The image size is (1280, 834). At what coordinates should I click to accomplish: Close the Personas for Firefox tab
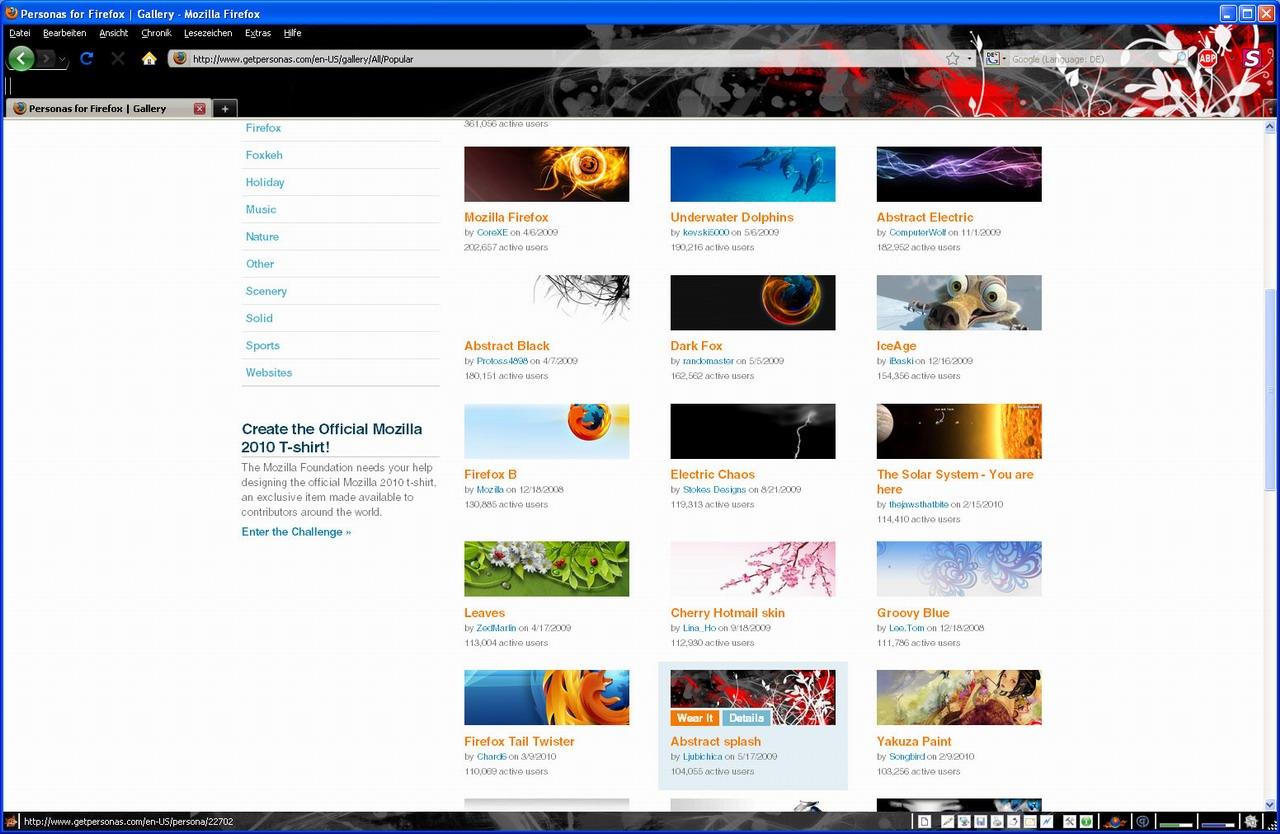(x=199, y=108)
